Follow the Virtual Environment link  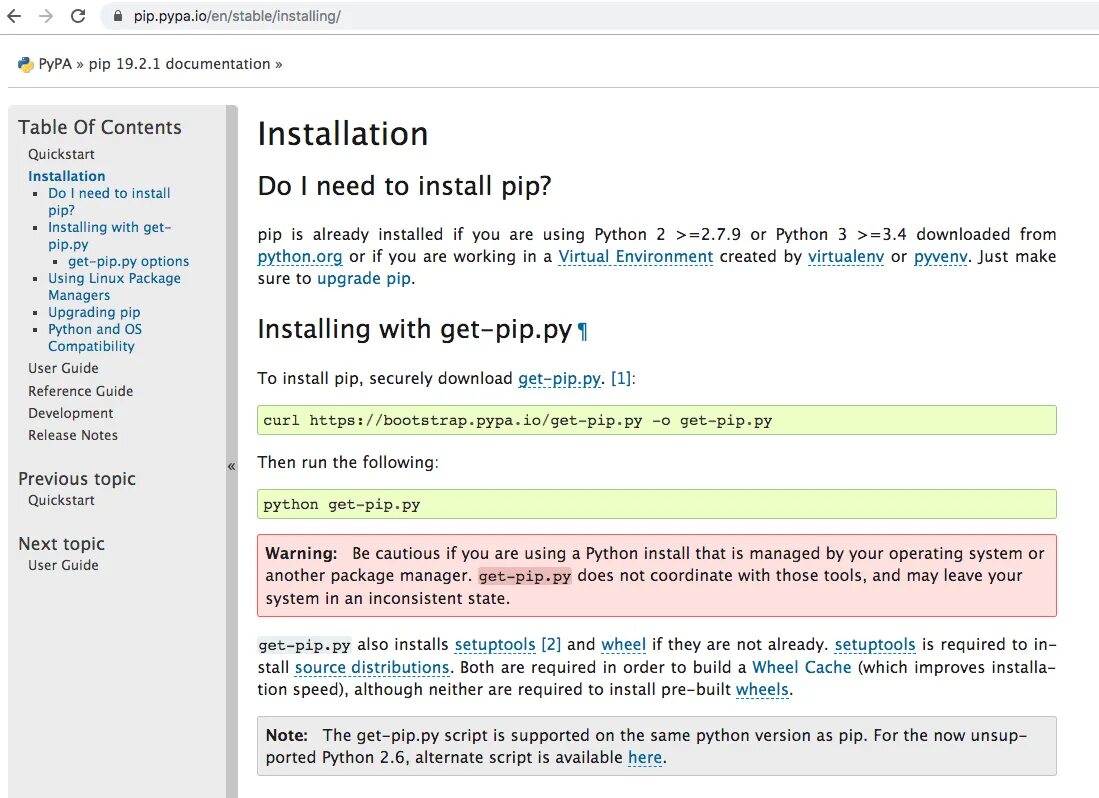pyautogui.click(x=636, y=256)
